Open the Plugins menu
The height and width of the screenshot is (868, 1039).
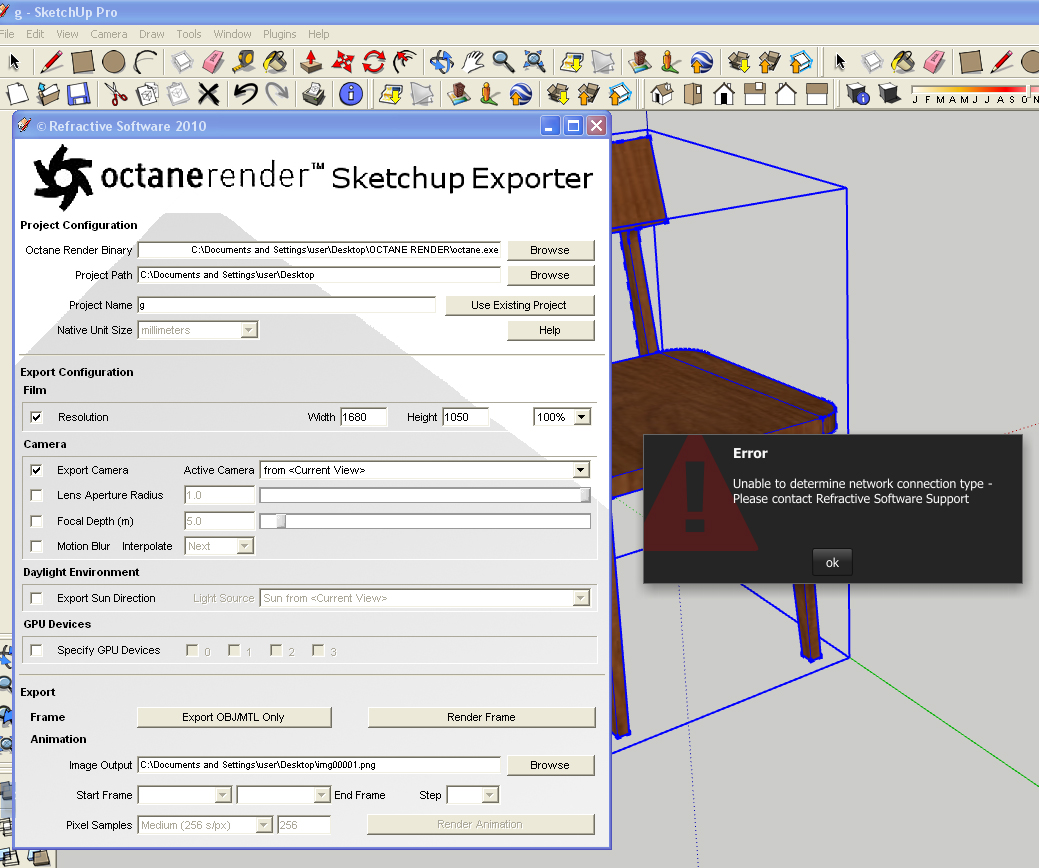pos(280,34)
